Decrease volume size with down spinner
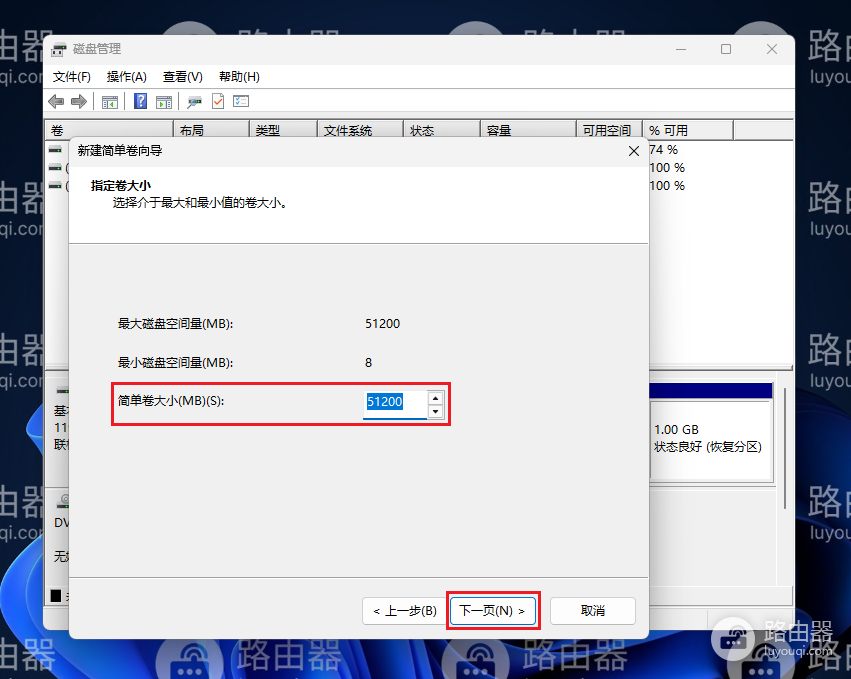 pos(435,411)
